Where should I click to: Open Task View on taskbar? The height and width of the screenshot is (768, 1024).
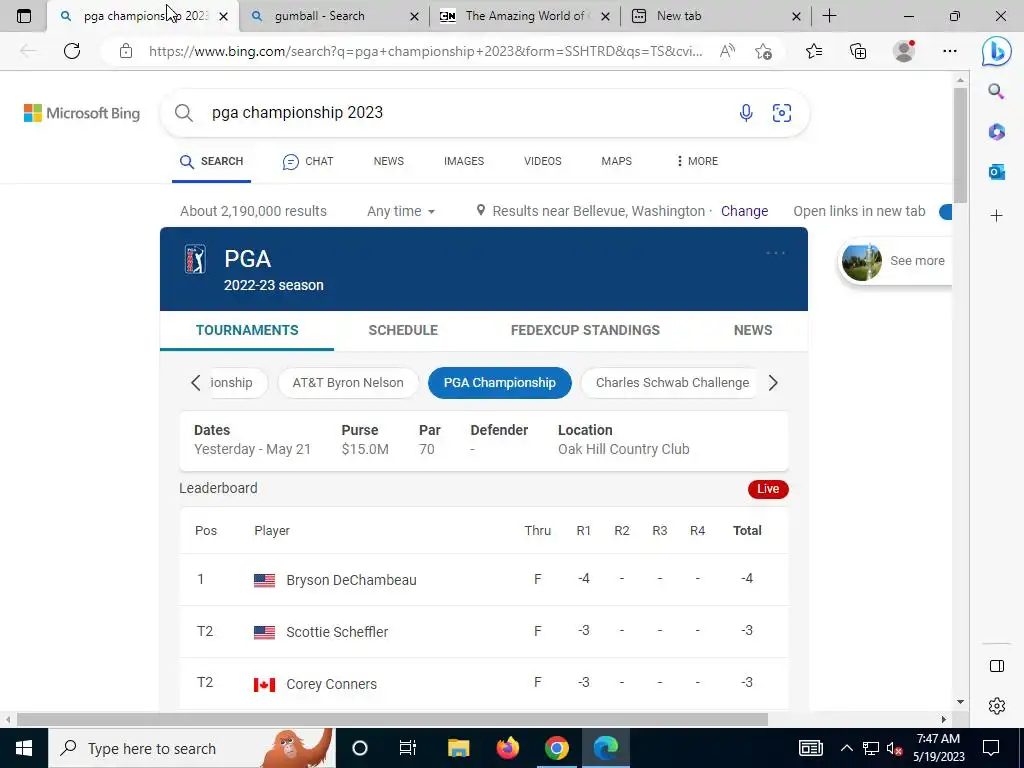(408, 748)
